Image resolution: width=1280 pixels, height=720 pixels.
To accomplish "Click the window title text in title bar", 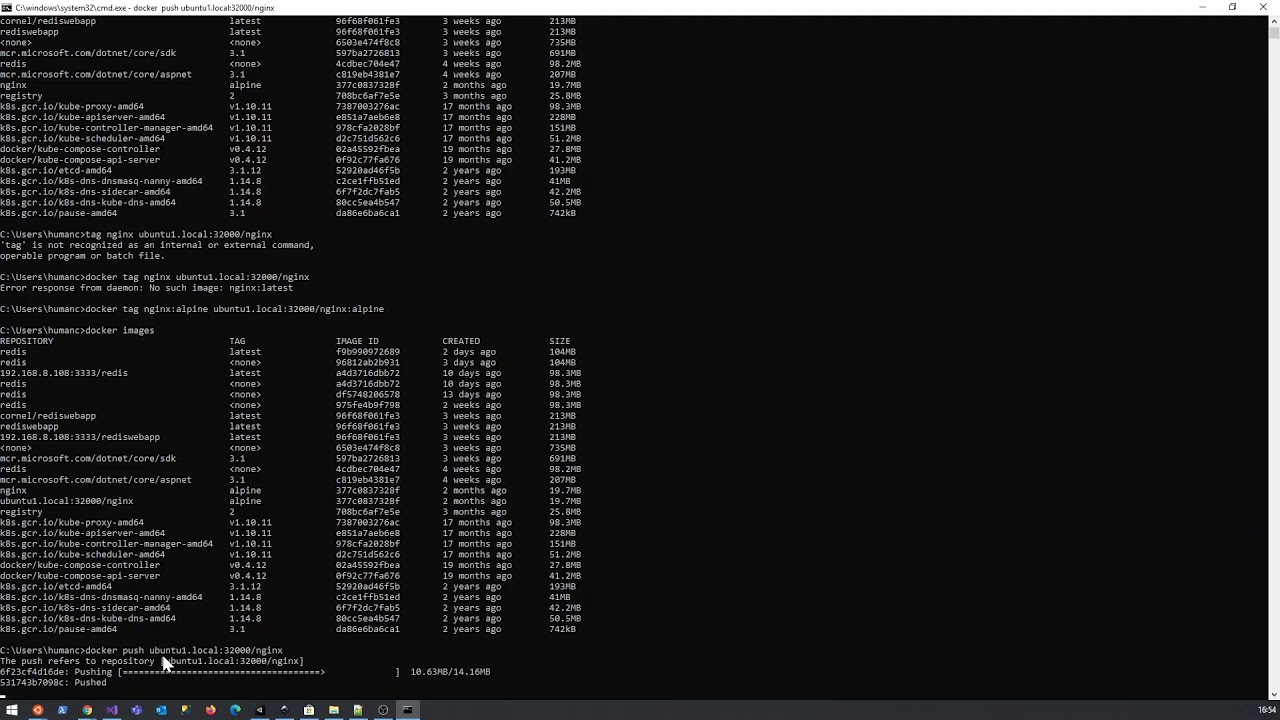I will (x=145, y=7).
